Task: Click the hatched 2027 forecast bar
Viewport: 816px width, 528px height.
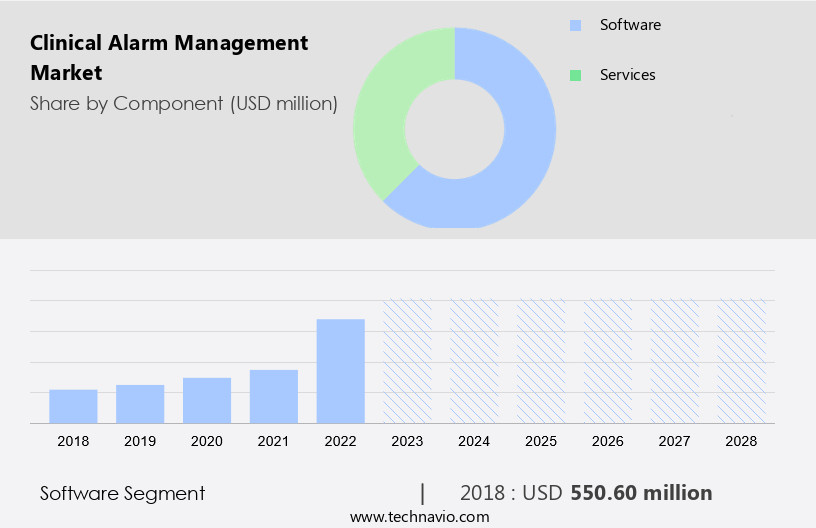Action: click(x=675, y=361)
